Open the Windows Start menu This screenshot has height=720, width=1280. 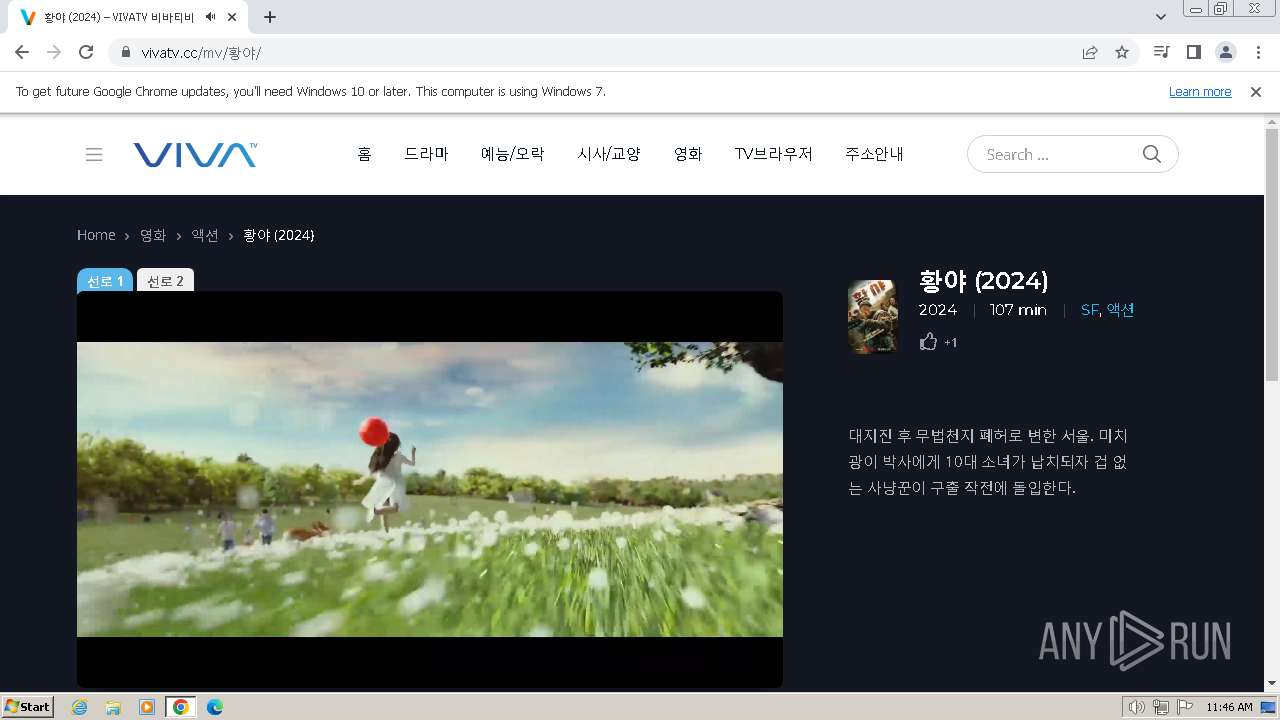[27, 706]
